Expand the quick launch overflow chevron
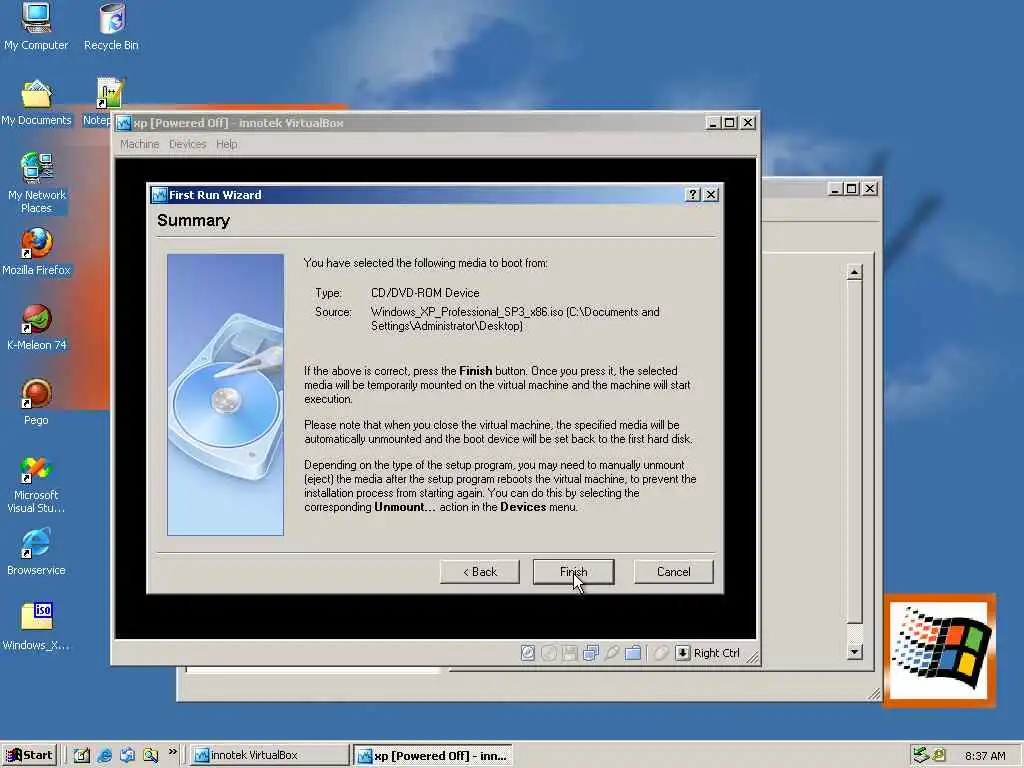Image resolution: width=1024 pixels, height=768 pixels. 172,752
